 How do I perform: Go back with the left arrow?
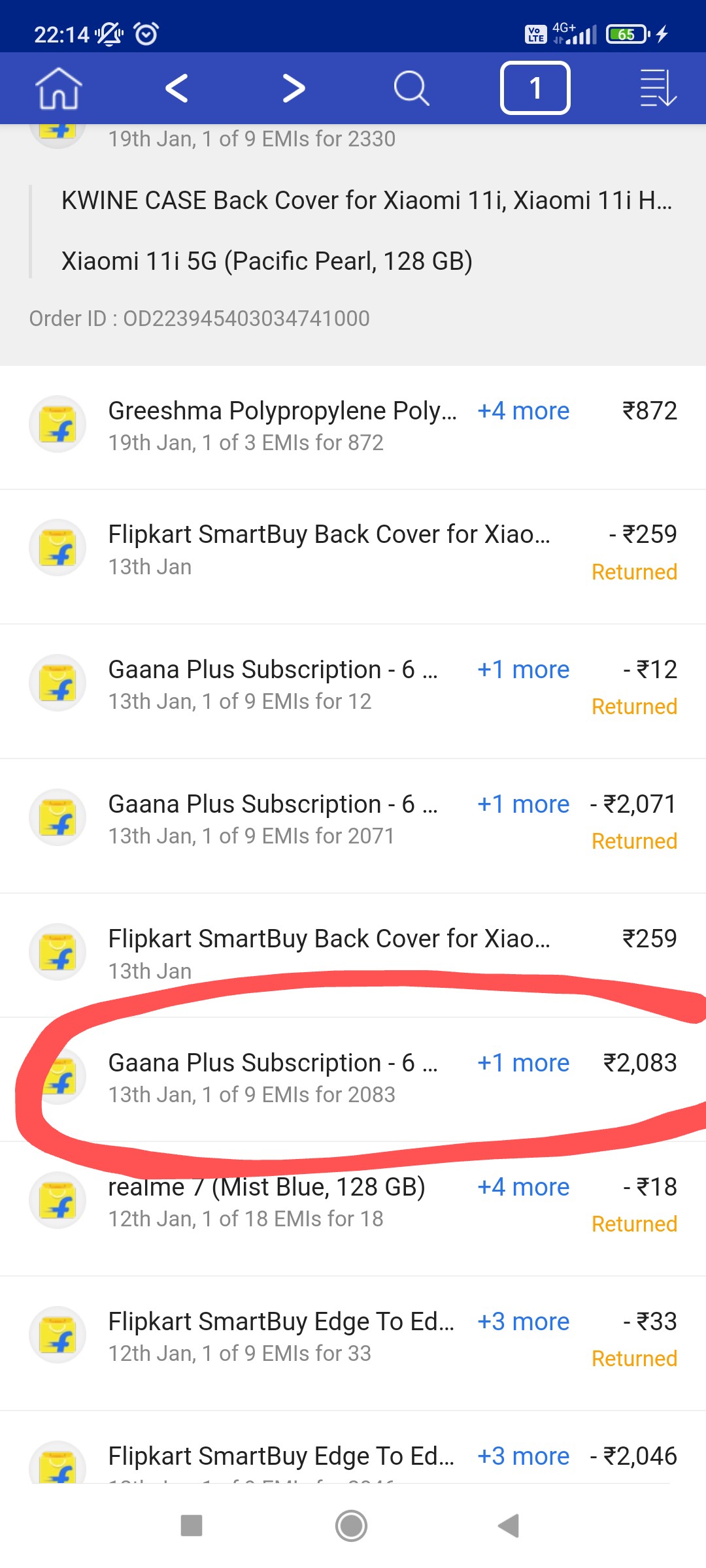[x=176, y=88]
